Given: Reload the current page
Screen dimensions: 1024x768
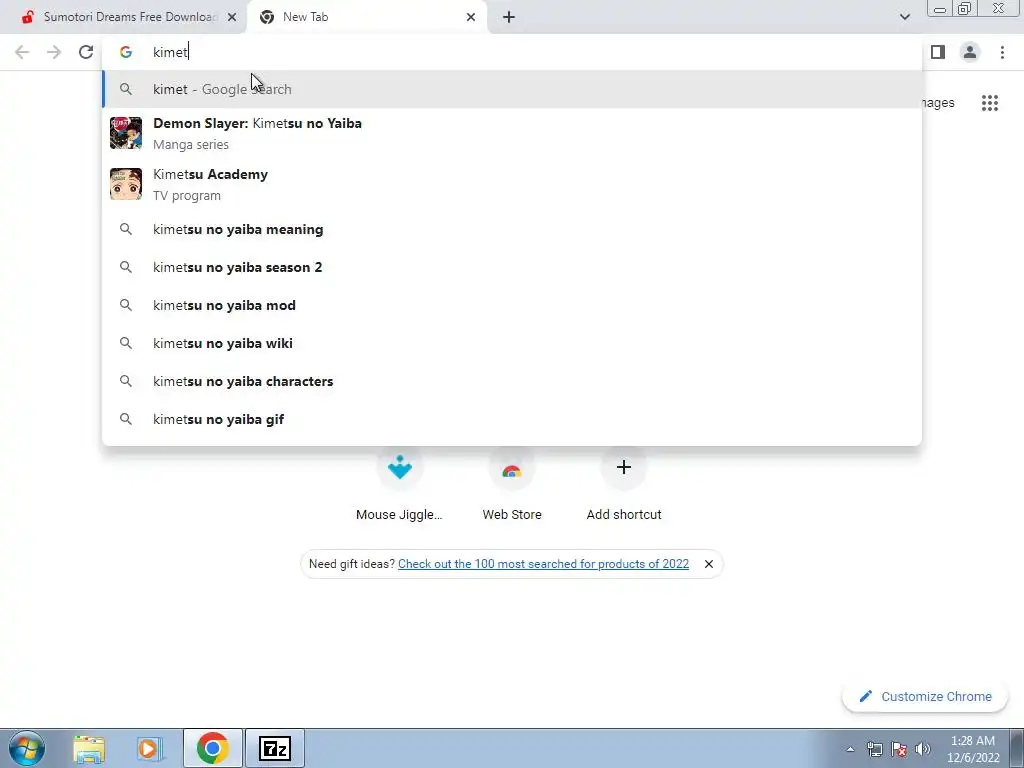Looking at the screenshot, I should point(86,52).
